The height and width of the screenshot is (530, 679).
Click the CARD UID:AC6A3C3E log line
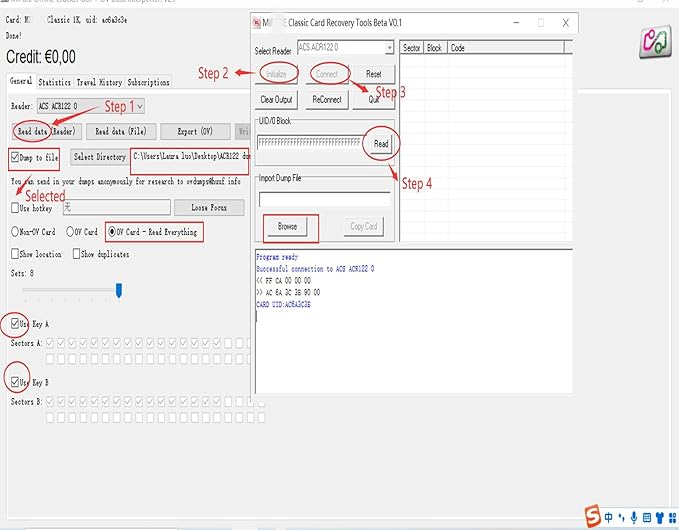pos(283,304)
